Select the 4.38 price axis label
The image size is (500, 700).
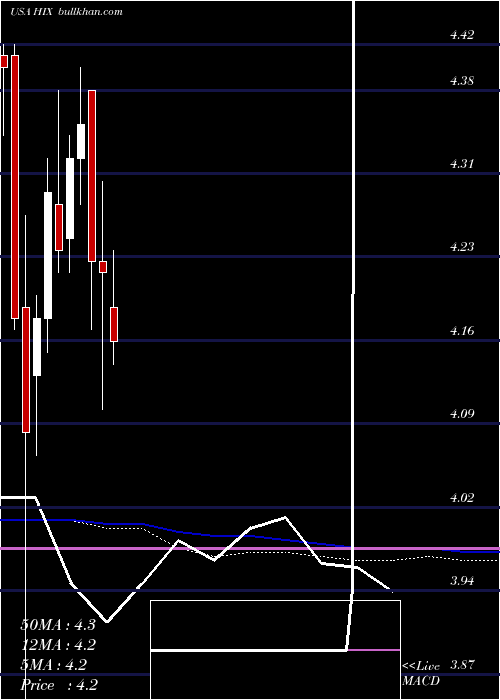462,81
